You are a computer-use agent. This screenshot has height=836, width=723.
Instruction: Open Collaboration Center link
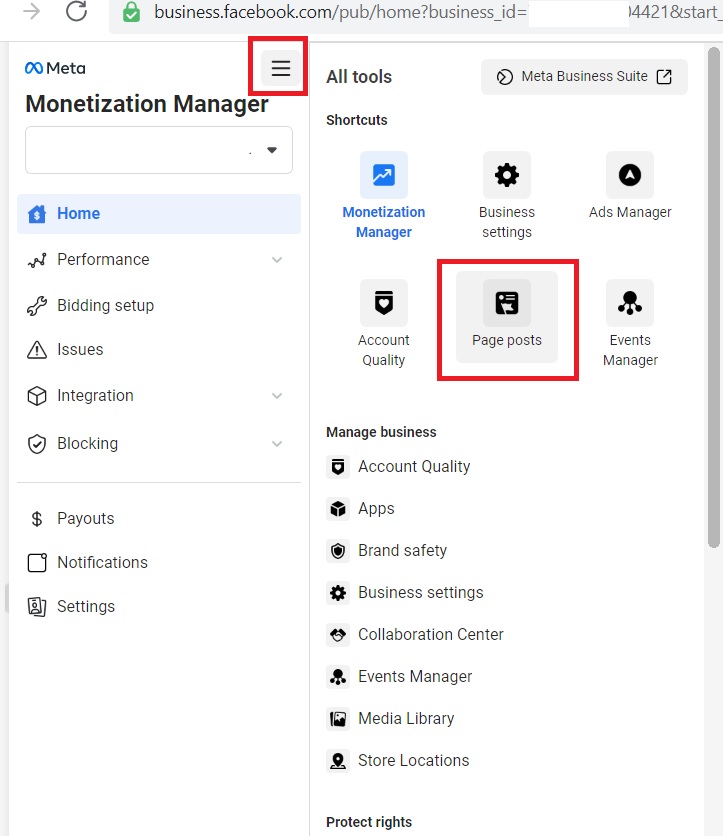[431, 634]
